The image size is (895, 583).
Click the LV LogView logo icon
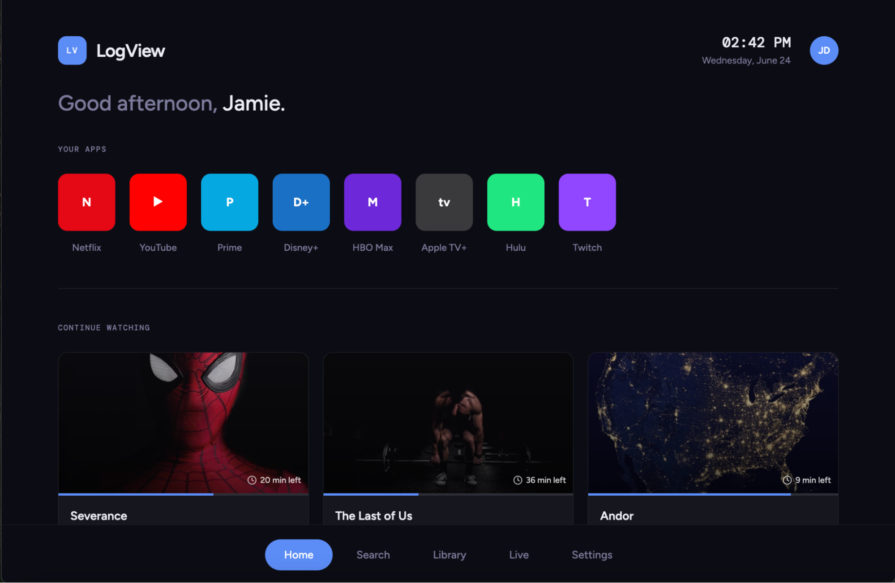pos(72,50)
